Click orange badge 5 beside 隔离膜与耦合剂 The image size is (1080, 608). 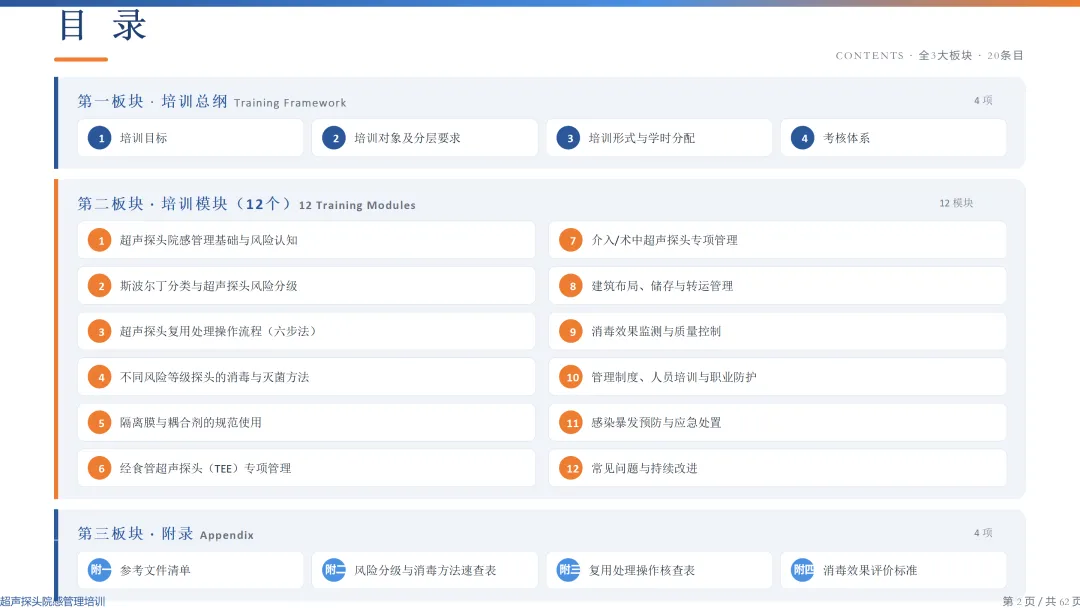[100, 422]
